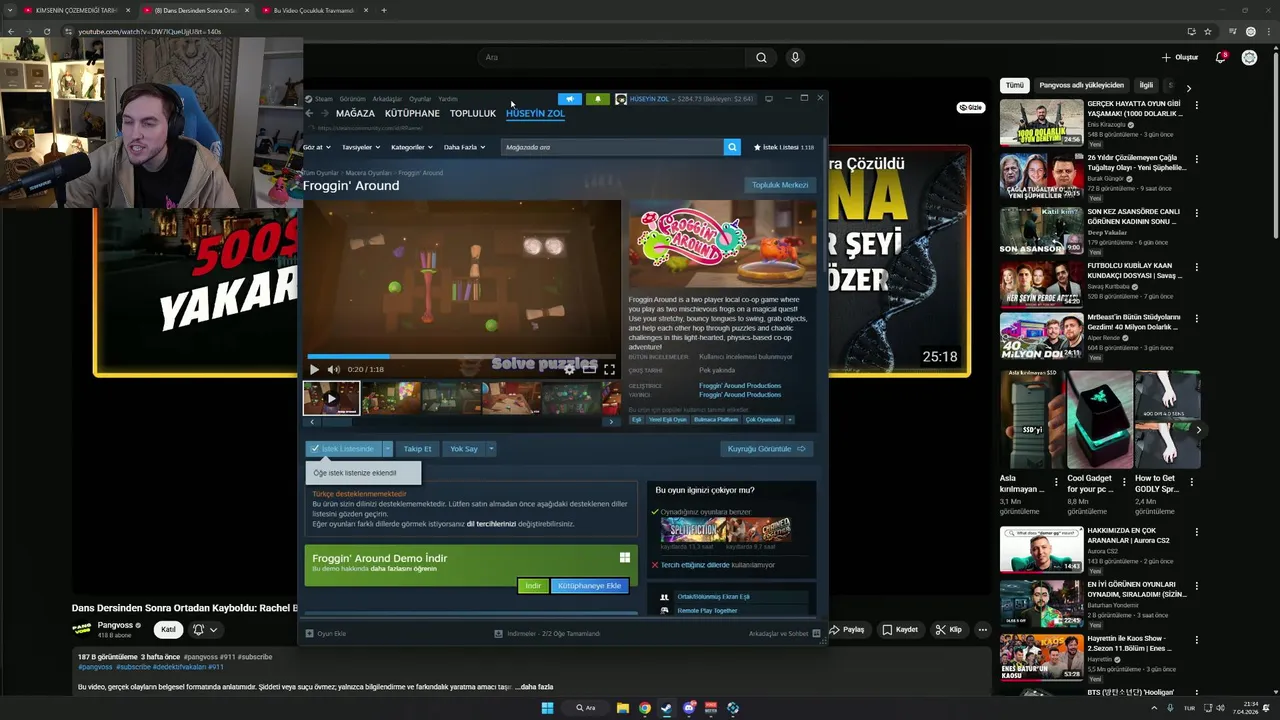Expand the Göz at dropdown
The height and width of the screenshot is (720, 1280).
pyautogui.click(x=316, y=147)
